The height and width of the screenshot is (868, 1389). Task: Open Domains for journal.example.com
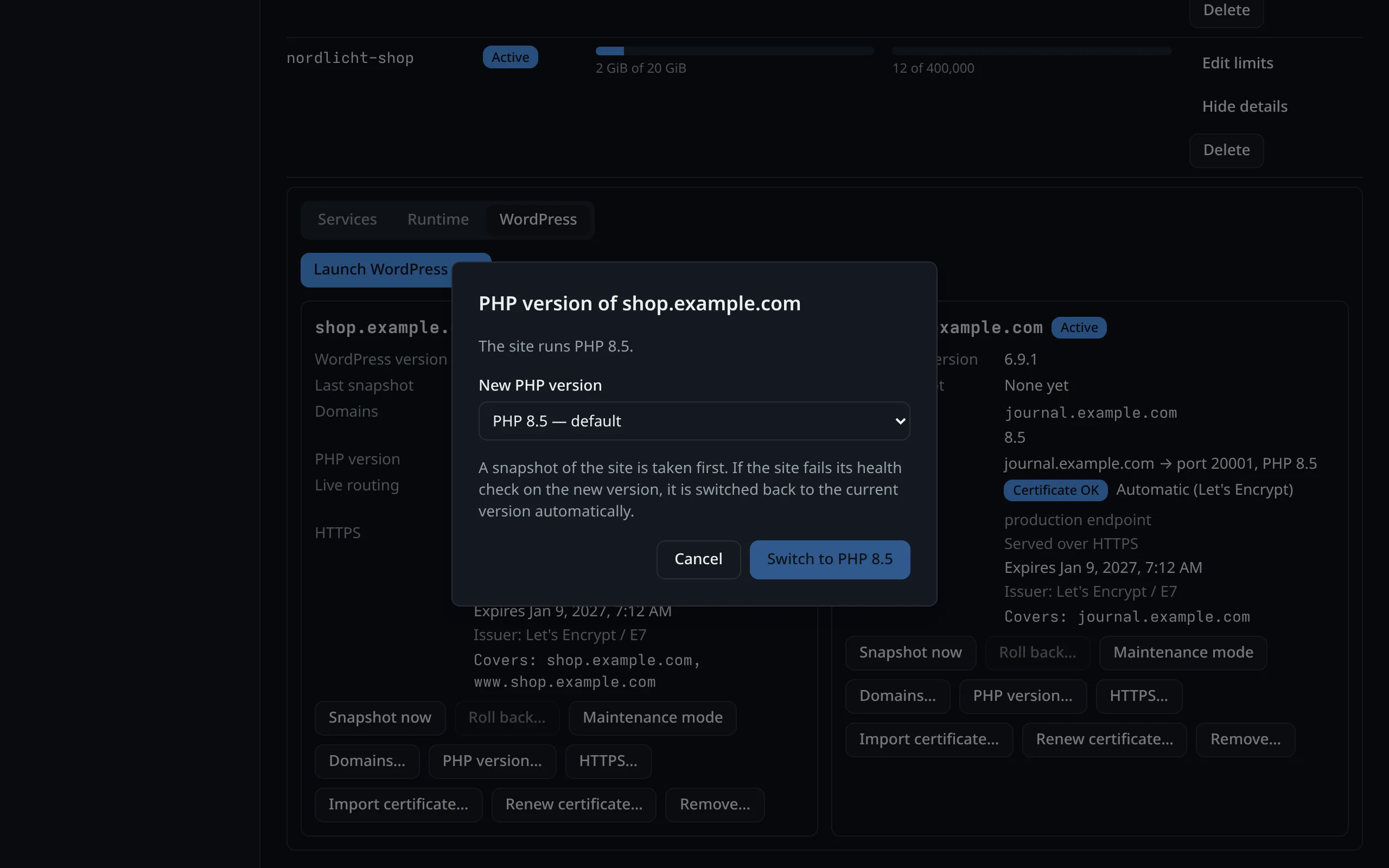897,696
